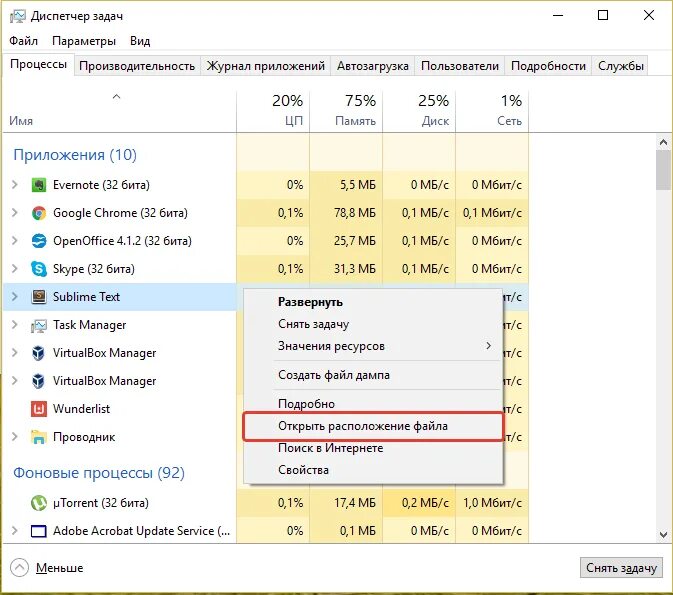Switch to the Производительность tab
Screen dimensions: 673x595
[137, 66]
